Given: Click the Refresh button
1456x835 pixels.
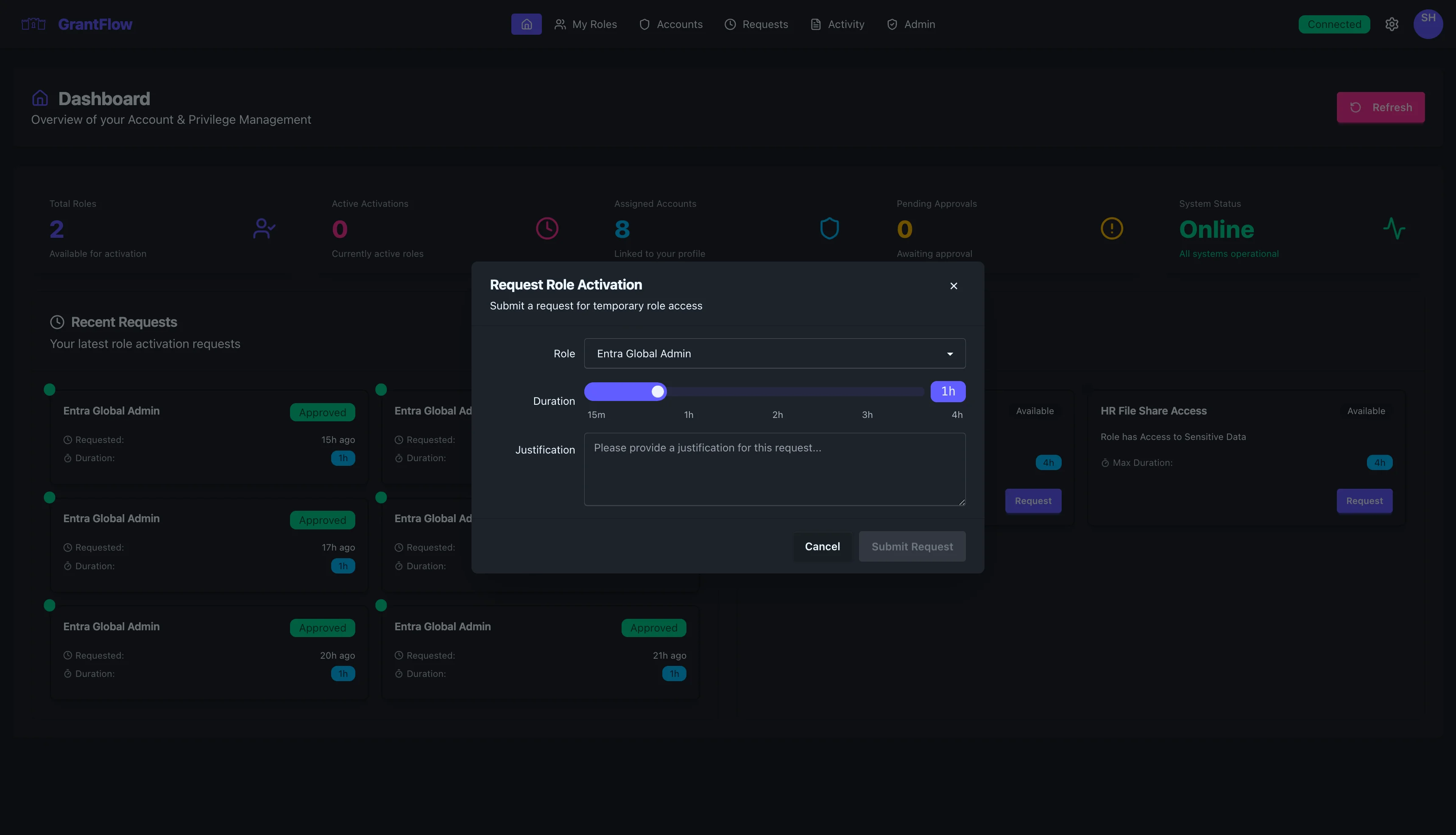Looking at the screenshot, I should pyautogui.click(x=1380, y=107).
